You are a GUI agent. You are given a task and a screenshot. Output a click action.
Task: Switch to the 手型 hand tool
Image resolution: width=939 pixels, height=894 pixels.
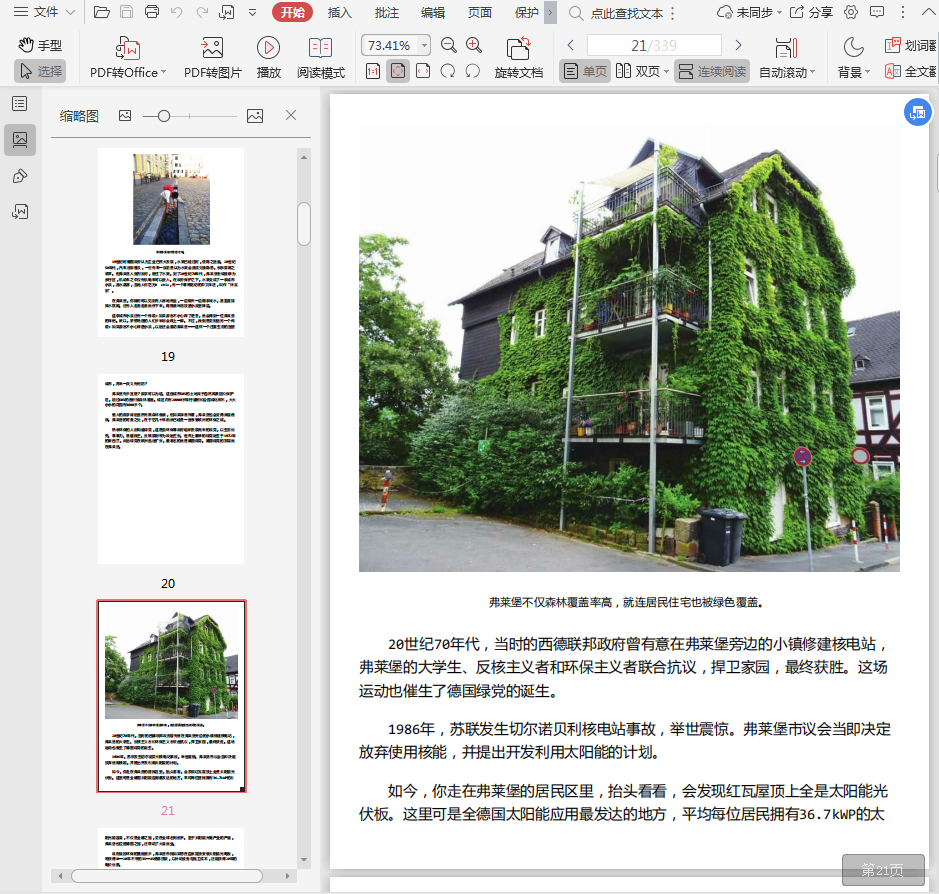coord(40,46)
